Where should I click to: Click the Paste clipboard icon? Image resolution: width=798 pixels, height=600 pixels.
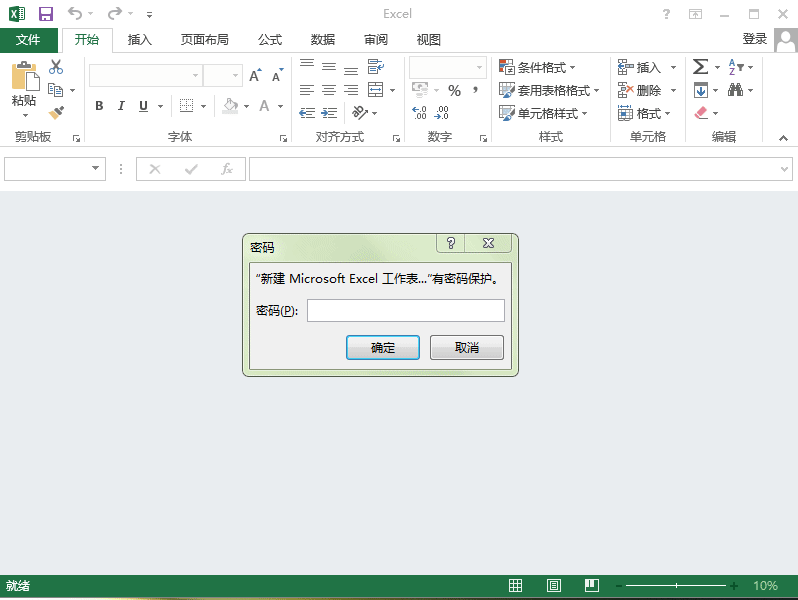tap(24, 76)
